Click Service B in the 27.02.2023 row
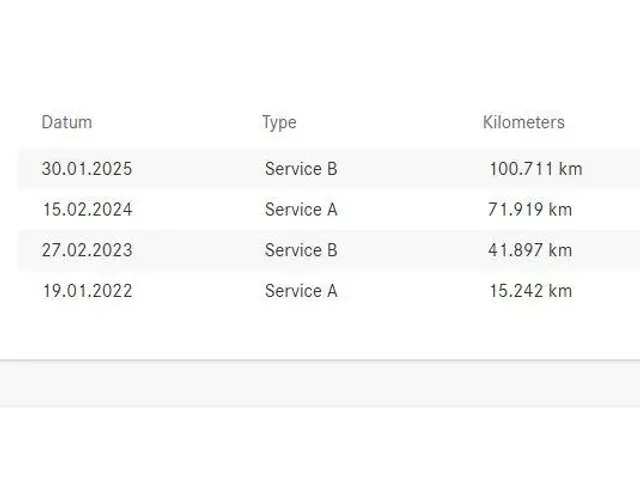 pos(301,250)
